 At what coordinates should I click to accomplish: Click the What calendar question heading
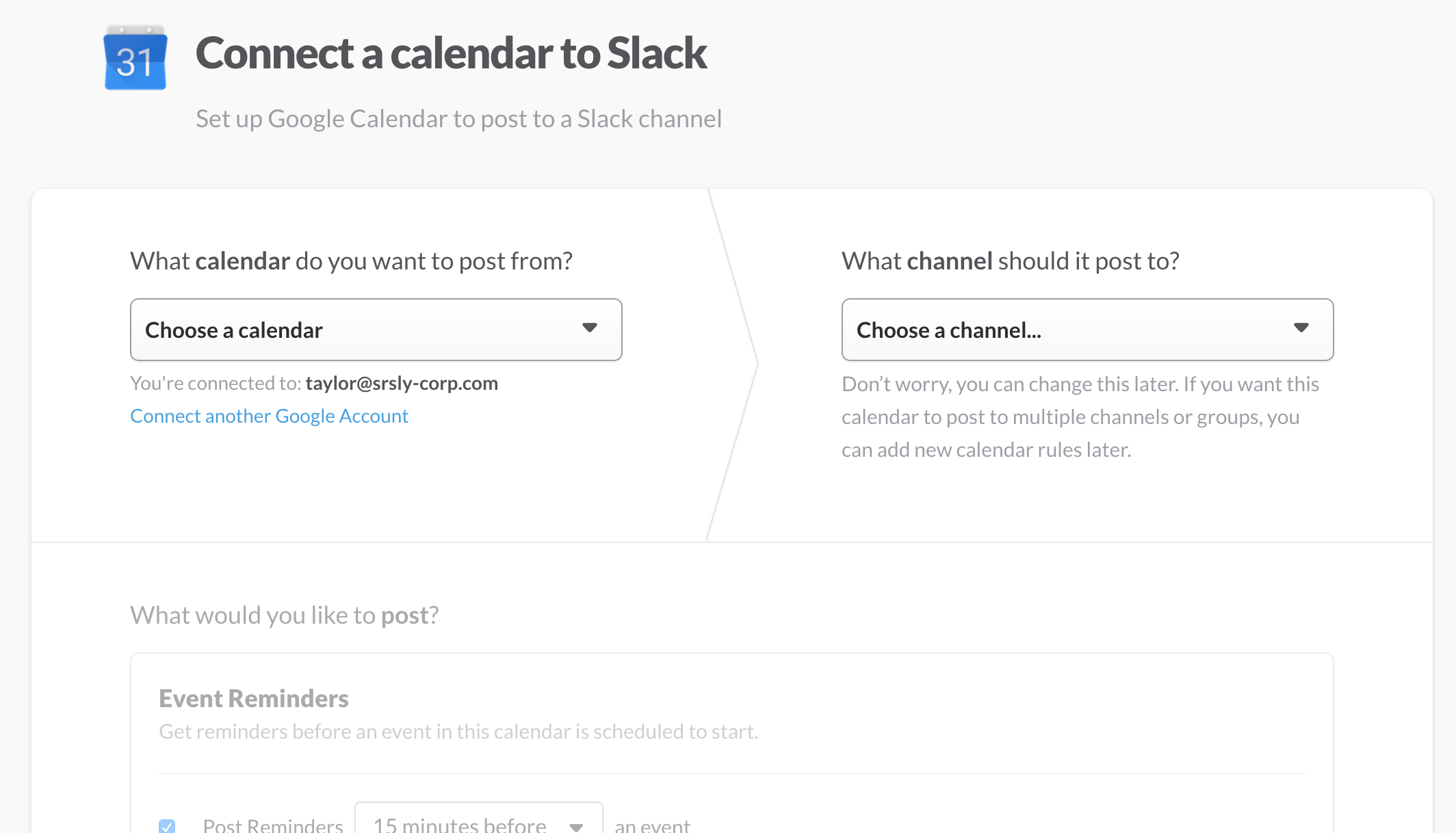coord(351,261)
